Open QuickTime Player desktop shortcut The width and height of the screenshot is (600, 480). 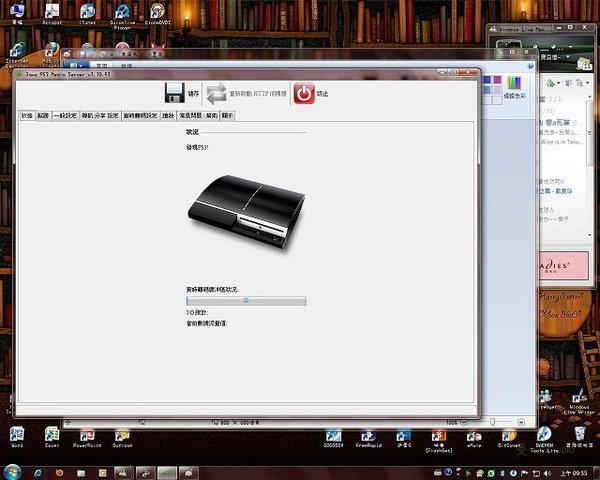122,15
